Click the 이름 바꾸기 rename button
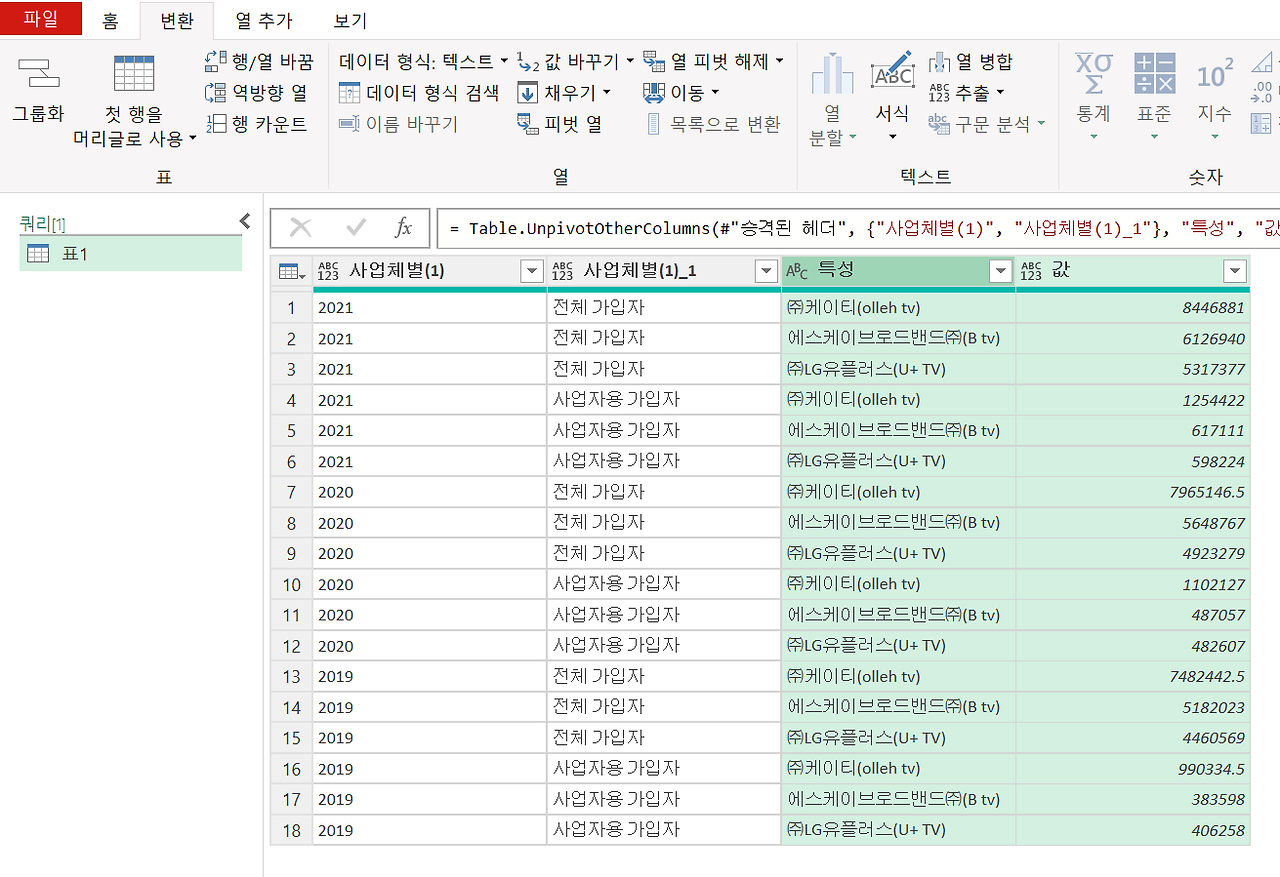Viewport: 1280px width, 877px height. pos(398,124)
